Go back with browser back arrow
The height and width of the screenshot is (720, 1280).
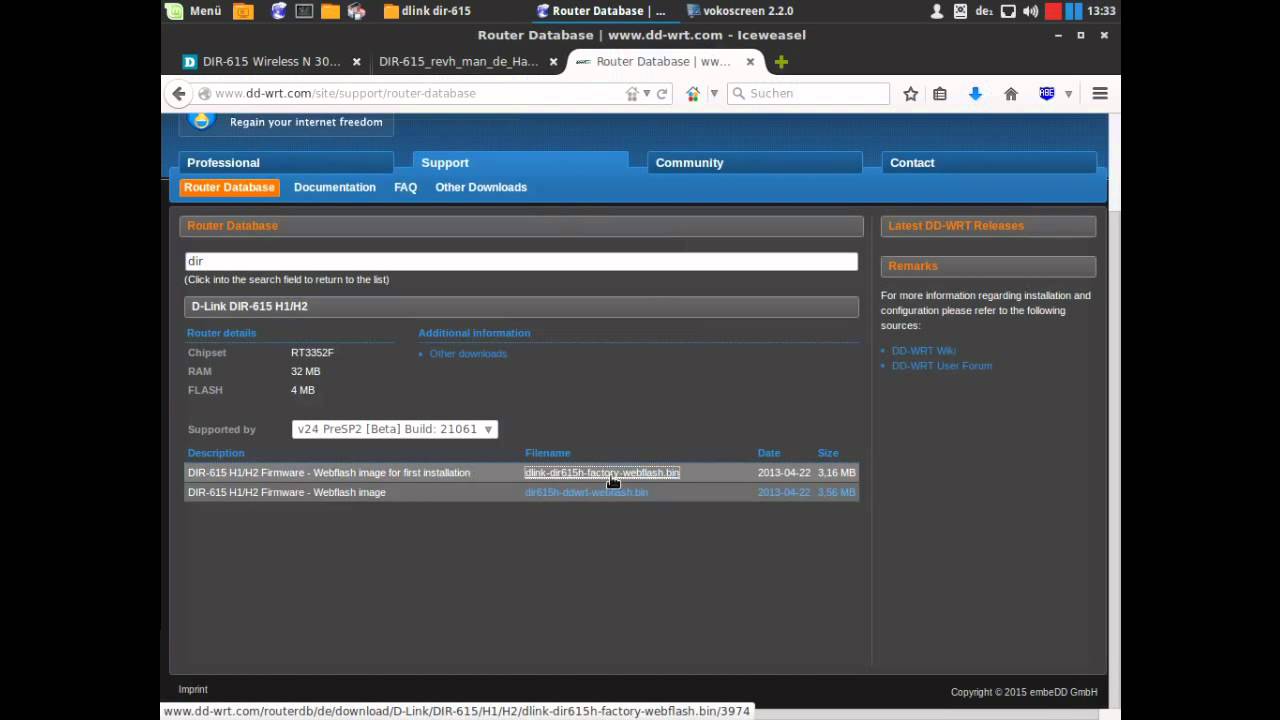click(x=179, y=93)
